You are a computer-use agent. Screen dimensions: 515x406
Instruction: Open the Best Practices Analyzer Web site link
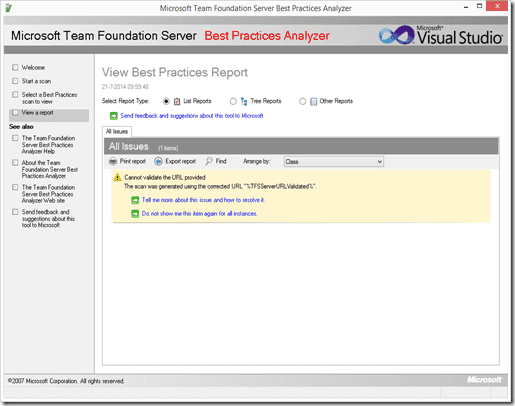(x=48, y=194)
